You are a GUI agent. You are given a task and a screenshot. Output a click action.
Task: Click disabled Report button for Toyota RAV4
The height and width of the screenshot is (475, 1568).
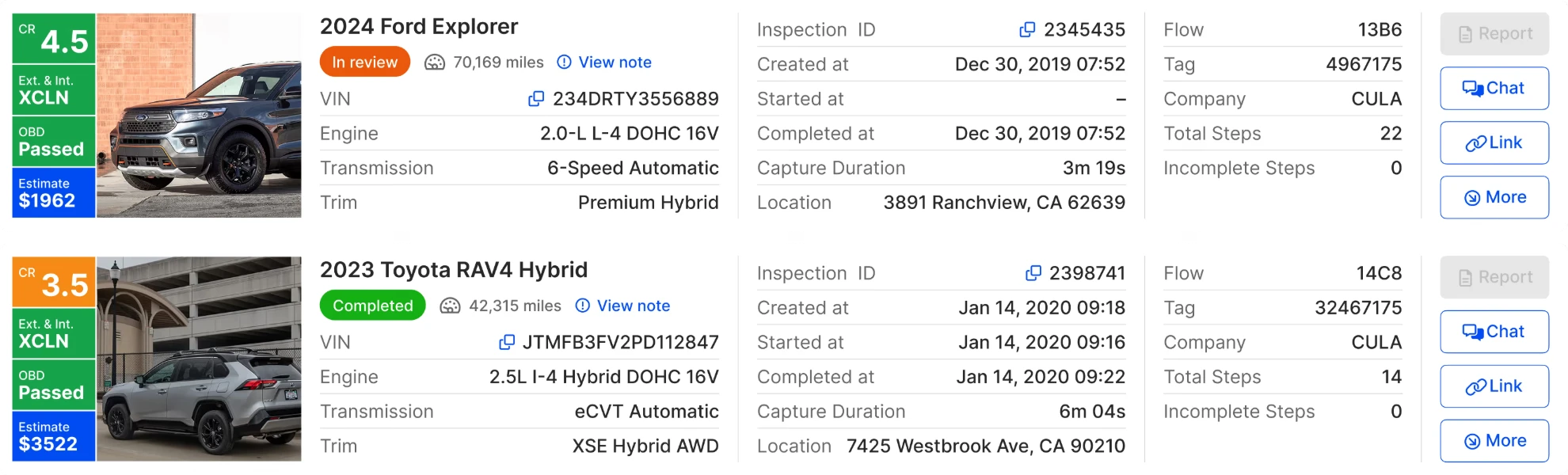point(1494,277)
